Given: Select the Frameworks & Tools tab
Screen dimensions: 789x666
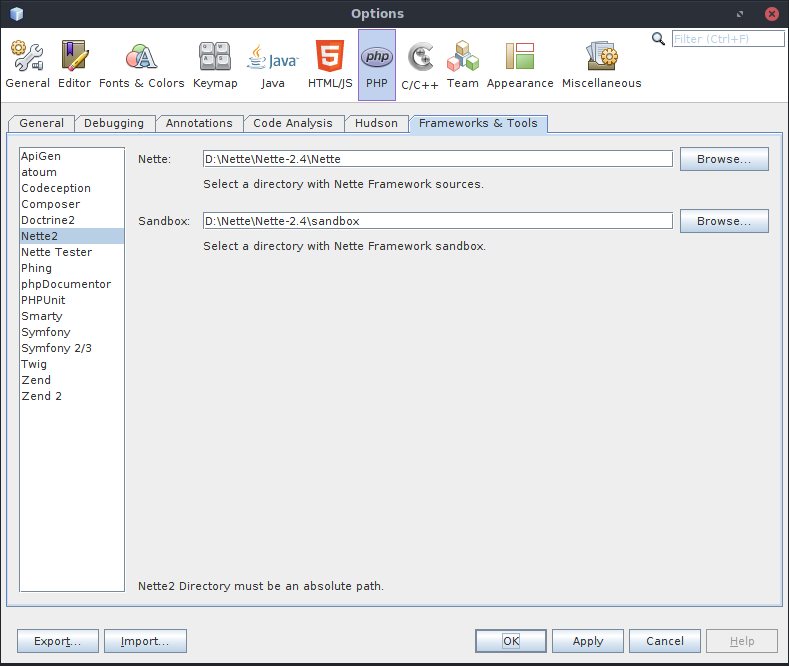Looking at the screenshot, I should (x=478, y=123).
